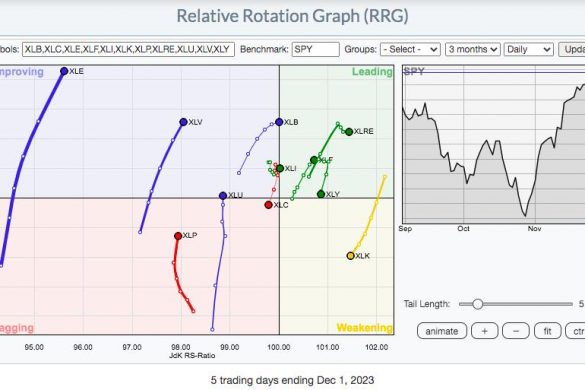
Task: Click the yellow XLK marker
Action: click(350, 256)
